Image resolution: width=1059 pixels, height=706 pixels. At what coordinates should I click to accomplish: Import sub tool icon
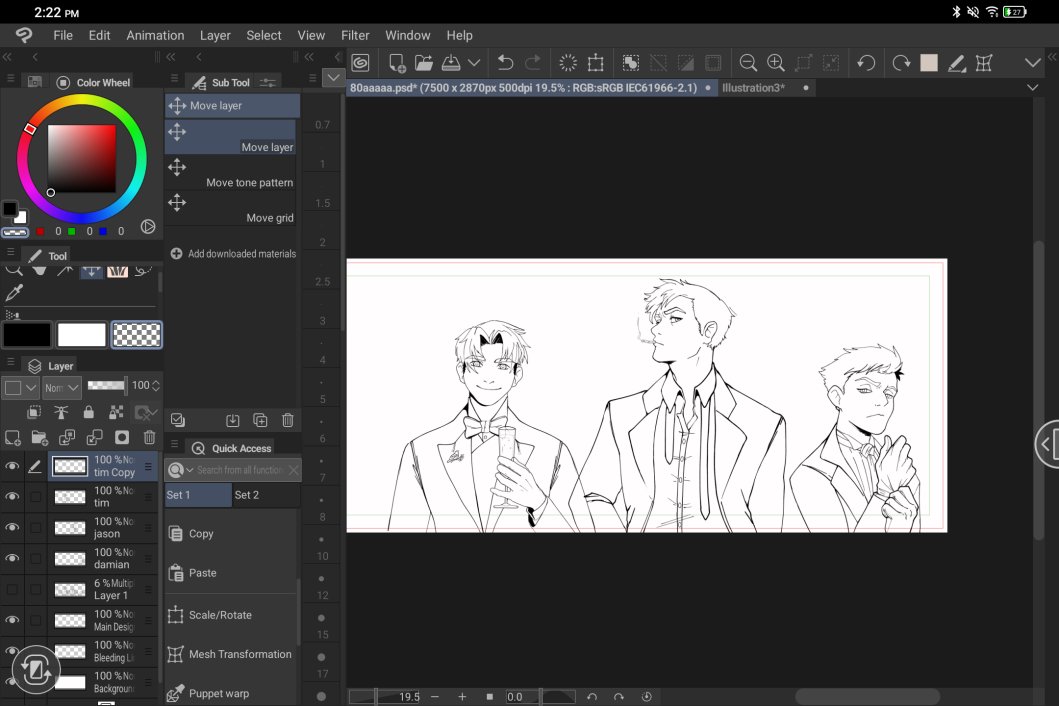click(232, 420)
